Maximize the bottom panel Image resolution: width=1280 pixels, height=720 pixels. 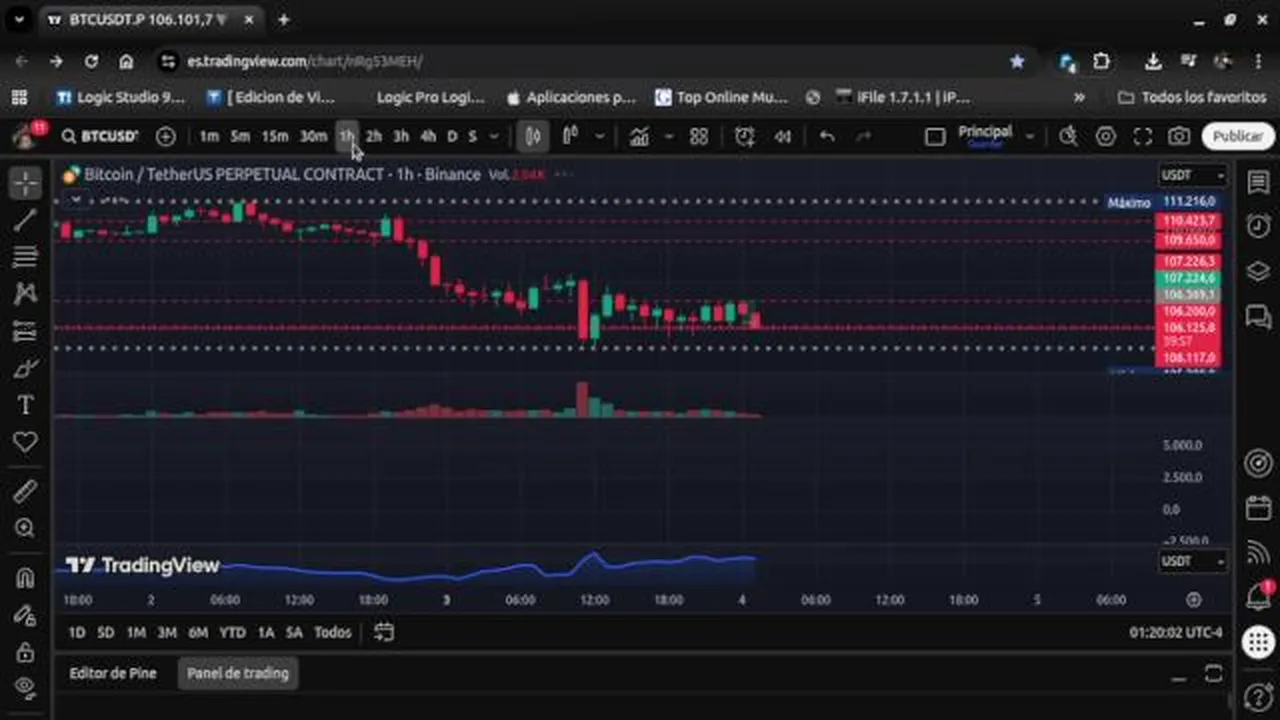1213,674
